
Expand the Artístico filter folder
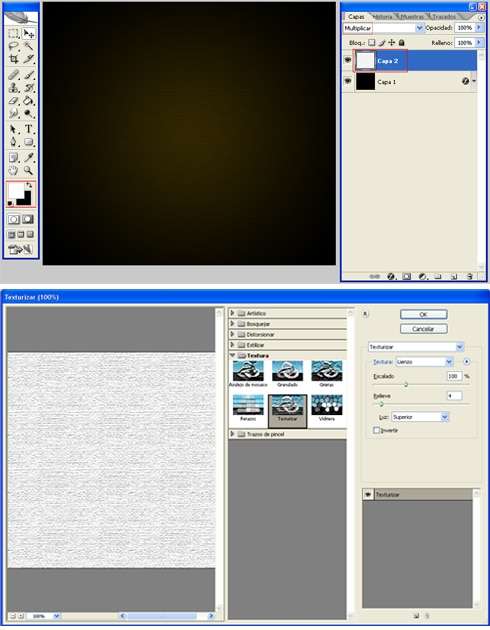(x=232, y=313)
